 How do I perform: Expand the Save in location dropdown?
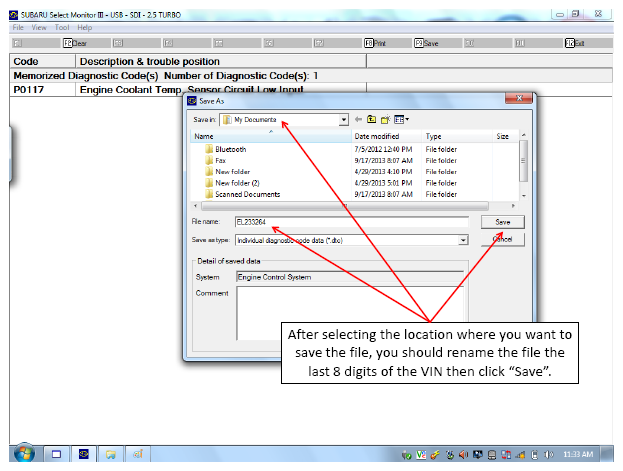click(343, 120)
